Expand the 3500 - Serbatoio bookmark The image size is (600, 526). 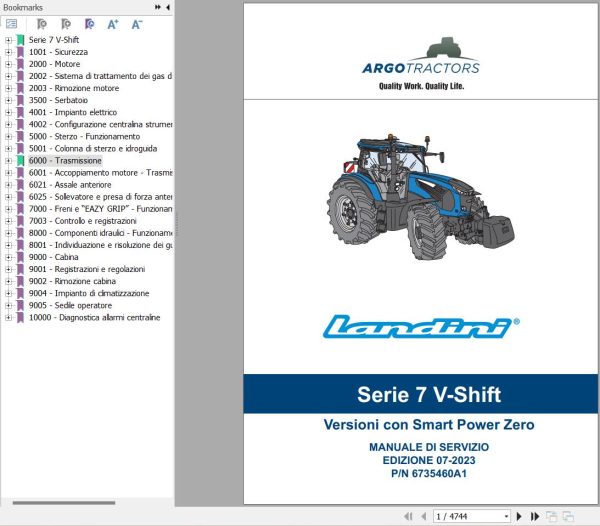tap(8, 100)
